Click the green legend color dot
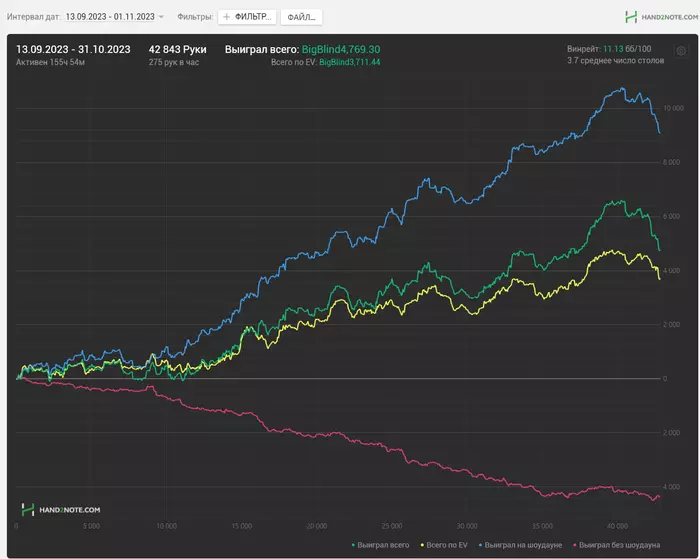The height and width of the screenshot is (559, 700). tap(353, 545)
